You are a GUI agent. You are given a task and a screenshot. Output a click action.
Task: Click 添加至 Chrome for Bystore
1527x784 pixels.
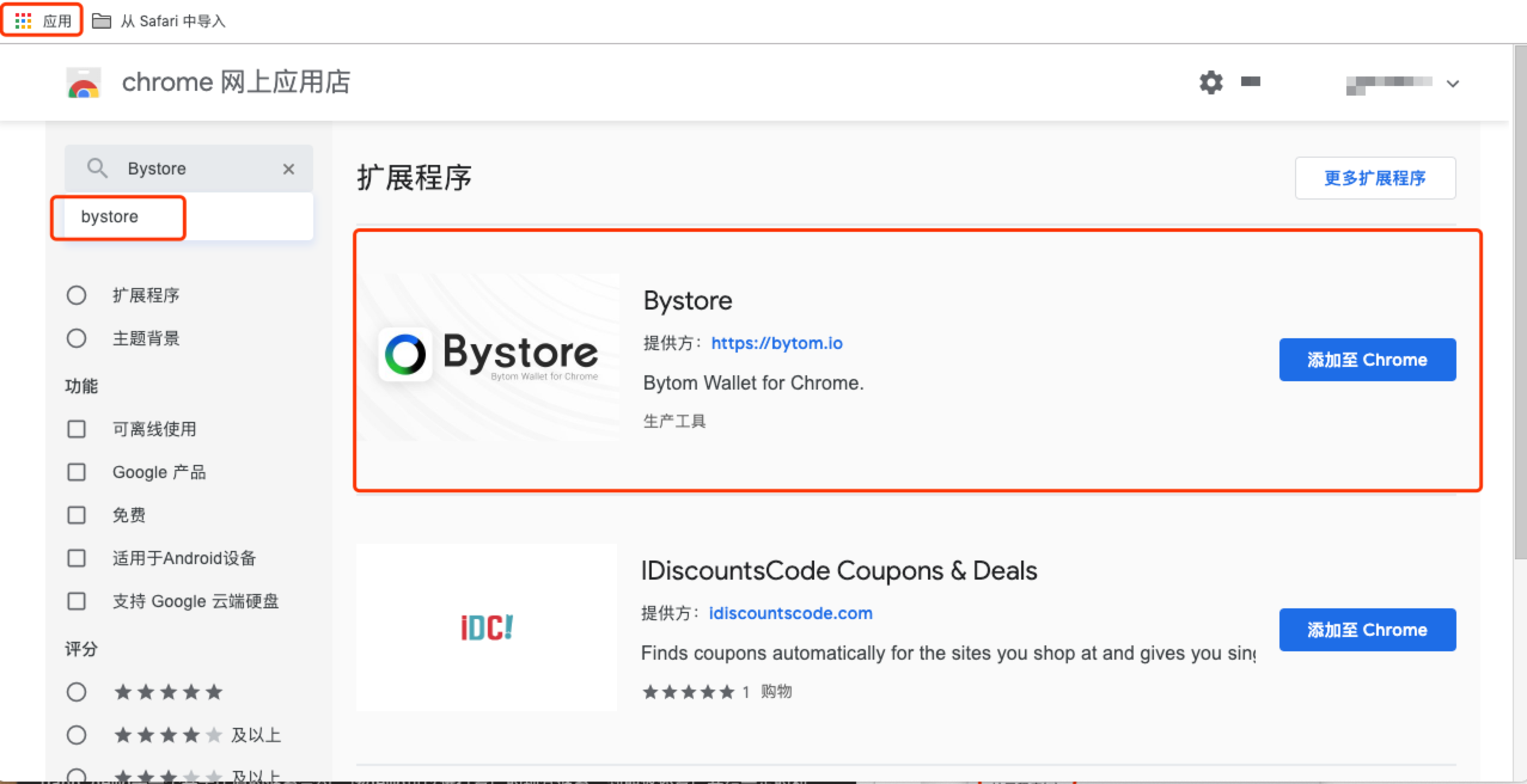1367,360
